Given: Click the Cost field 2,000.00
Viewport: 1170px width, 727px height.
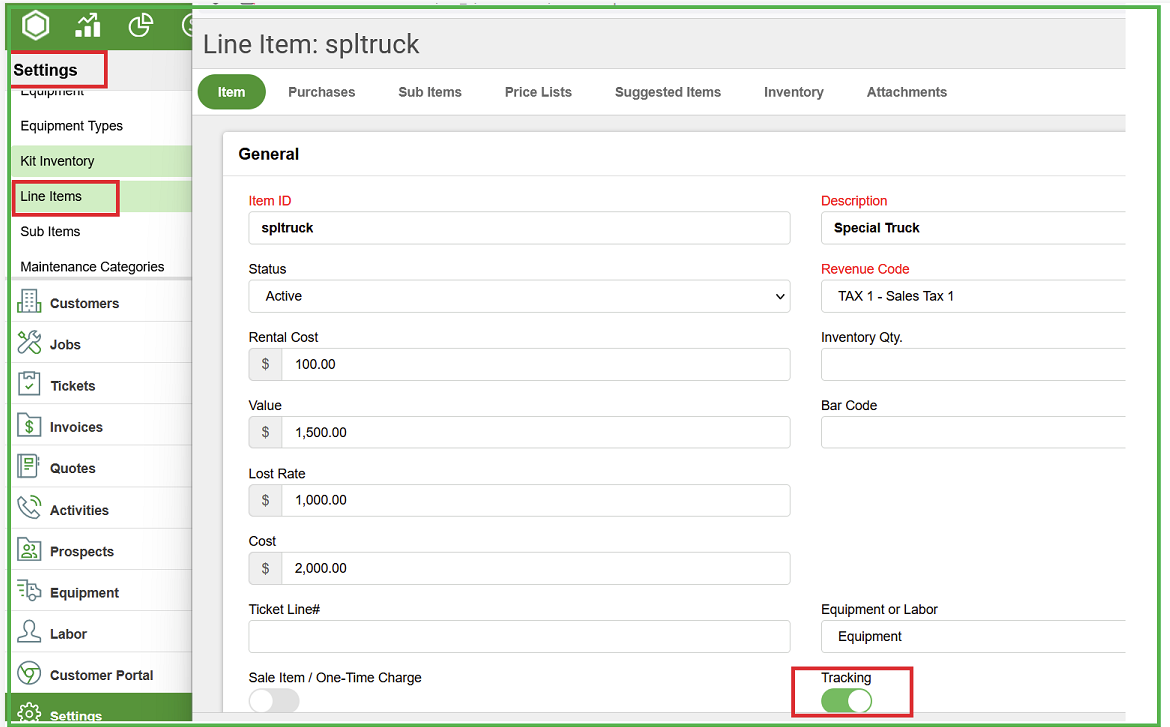Looking at the screenshot, I should pyautogui.click(x=536, y=568).
